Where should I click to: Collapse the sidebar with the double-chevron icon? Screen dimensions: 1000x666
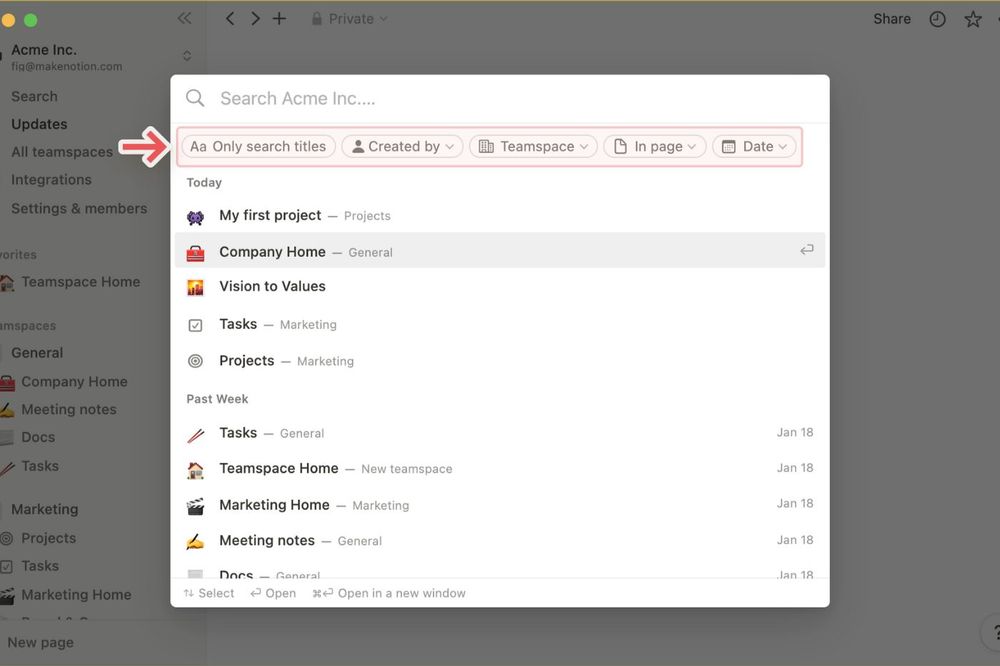[x=184, y=17]
